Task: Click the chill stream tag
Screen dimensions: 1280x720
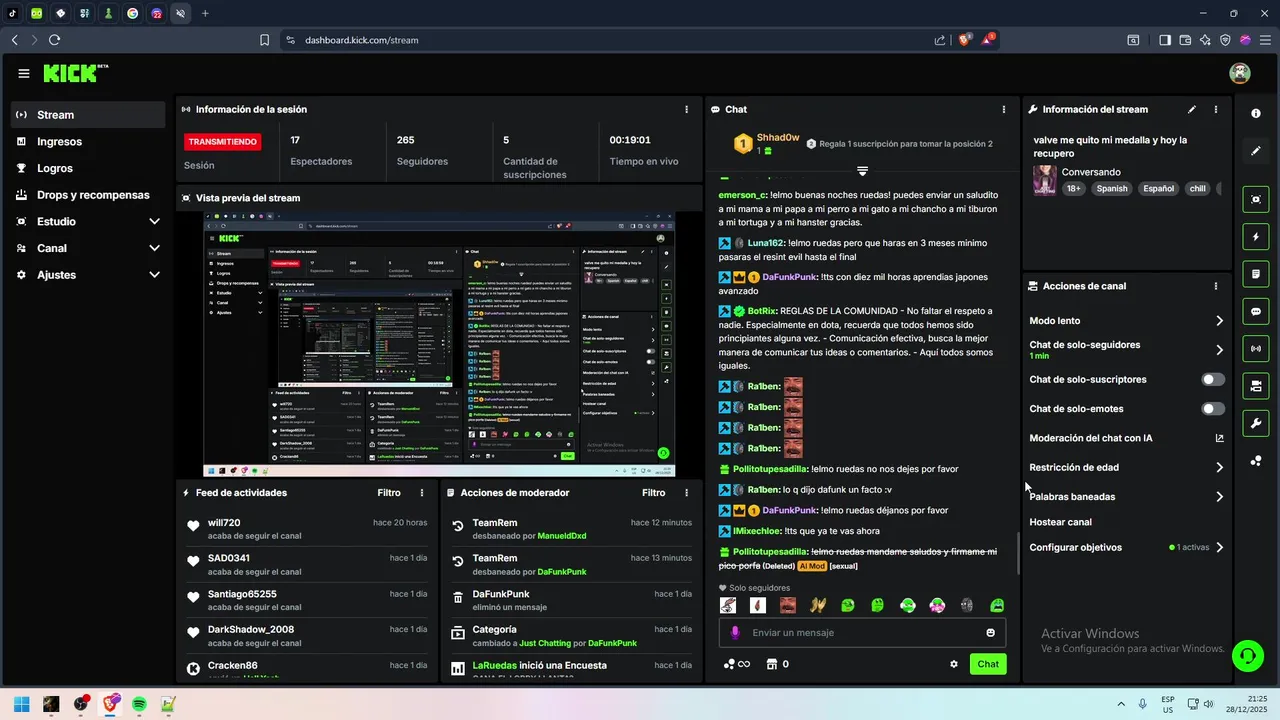Action: pyautogui.click(x=1197, y=189)
